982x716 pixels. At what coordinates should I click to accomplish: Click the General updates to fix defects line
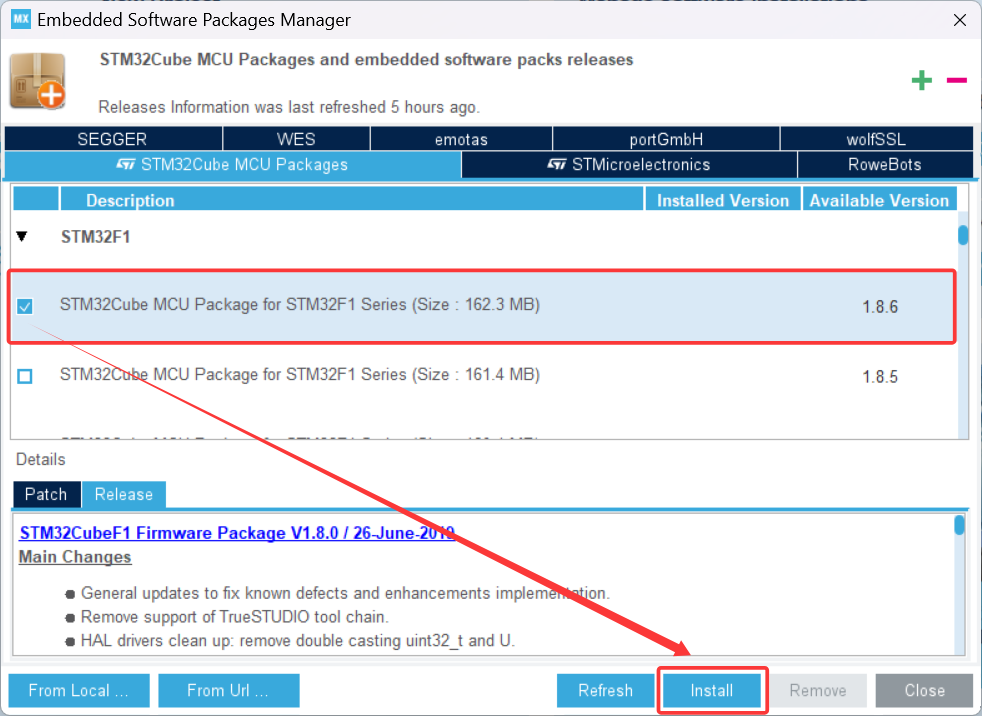coord(345,593)
